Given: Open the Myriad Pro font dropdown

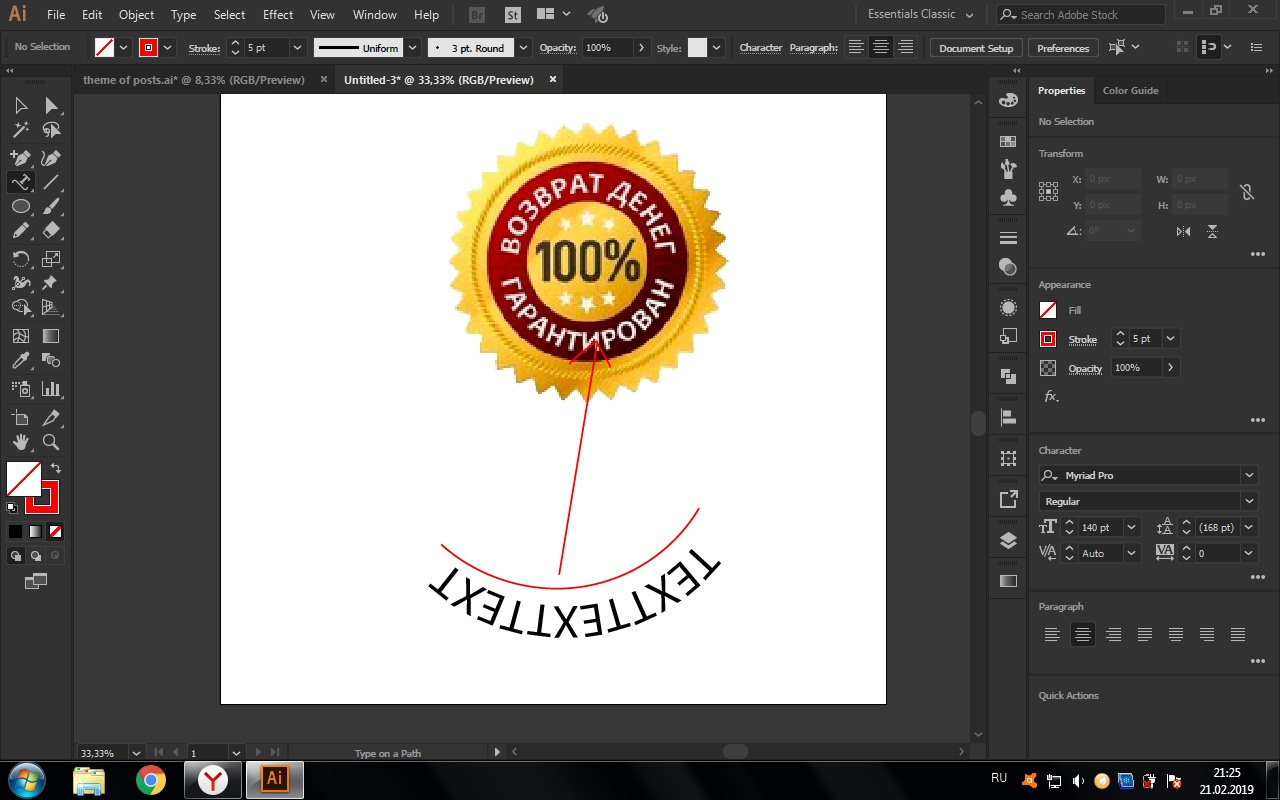Looking at the screenshot, I should coord(1249,475).
